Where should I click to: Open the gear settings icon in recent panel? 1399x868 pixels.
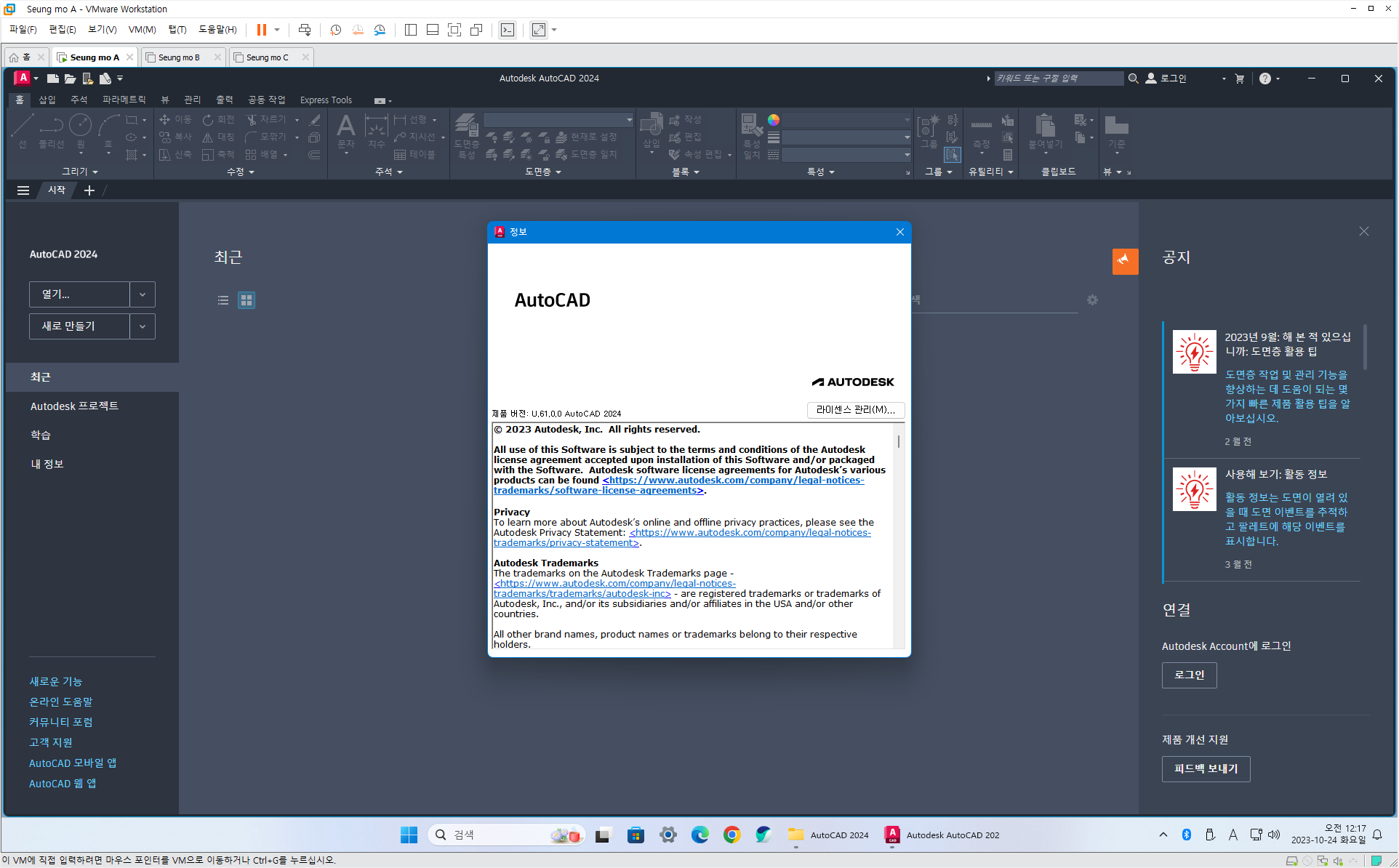click(x=1092, y=300)
